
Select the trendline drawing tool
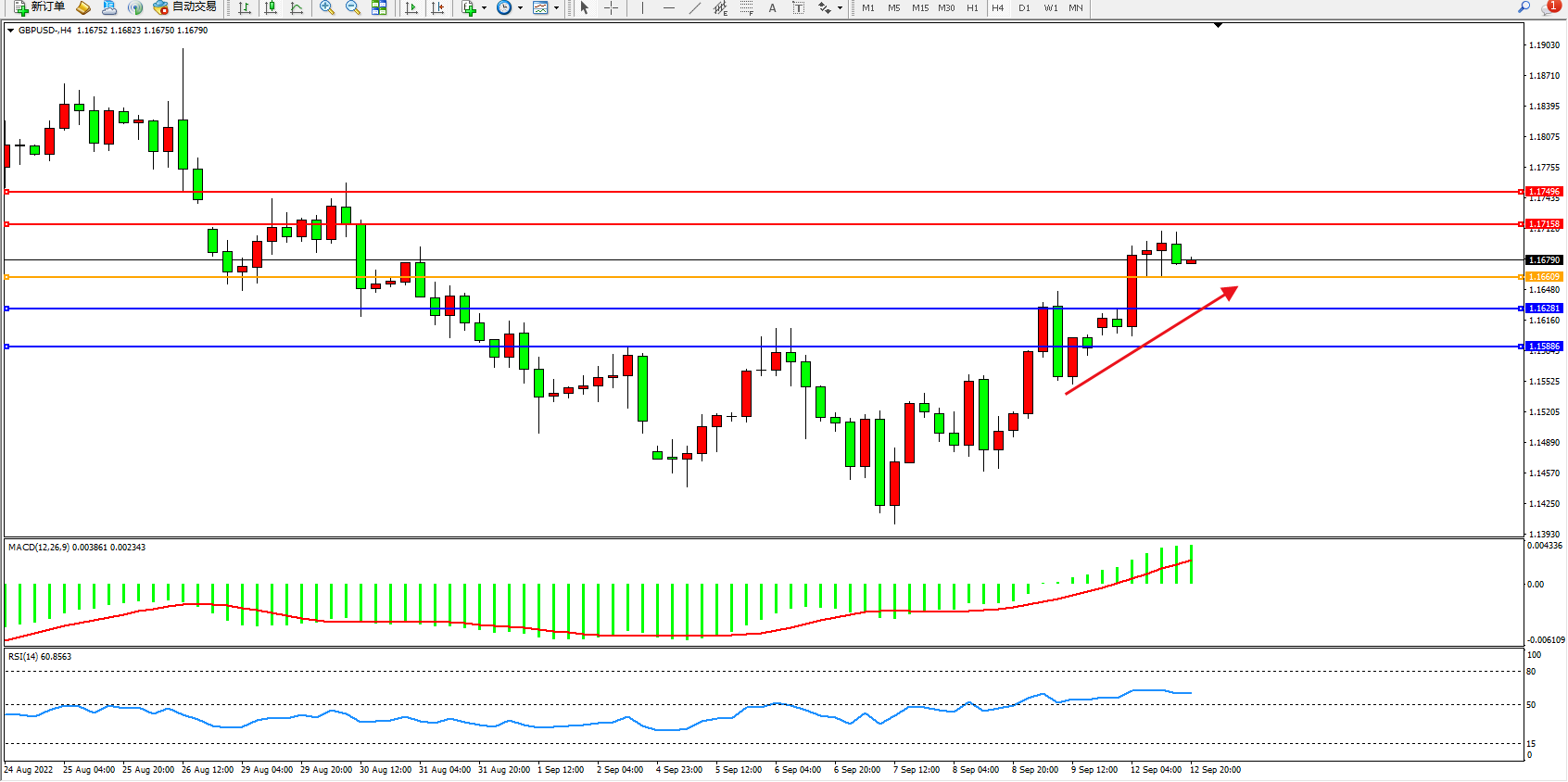pyautogui.click(x=695, y=7)
